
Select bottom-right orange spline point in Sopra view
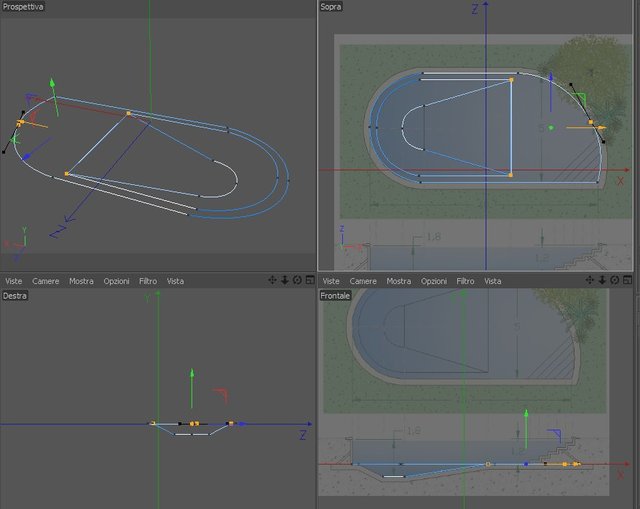510,175
